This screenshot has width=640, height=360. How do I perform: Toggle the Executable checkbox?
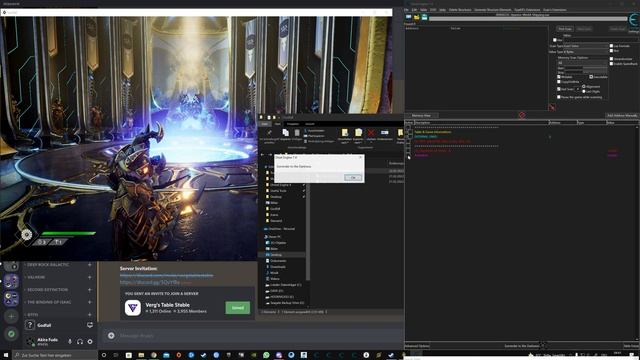click(591, 77)
